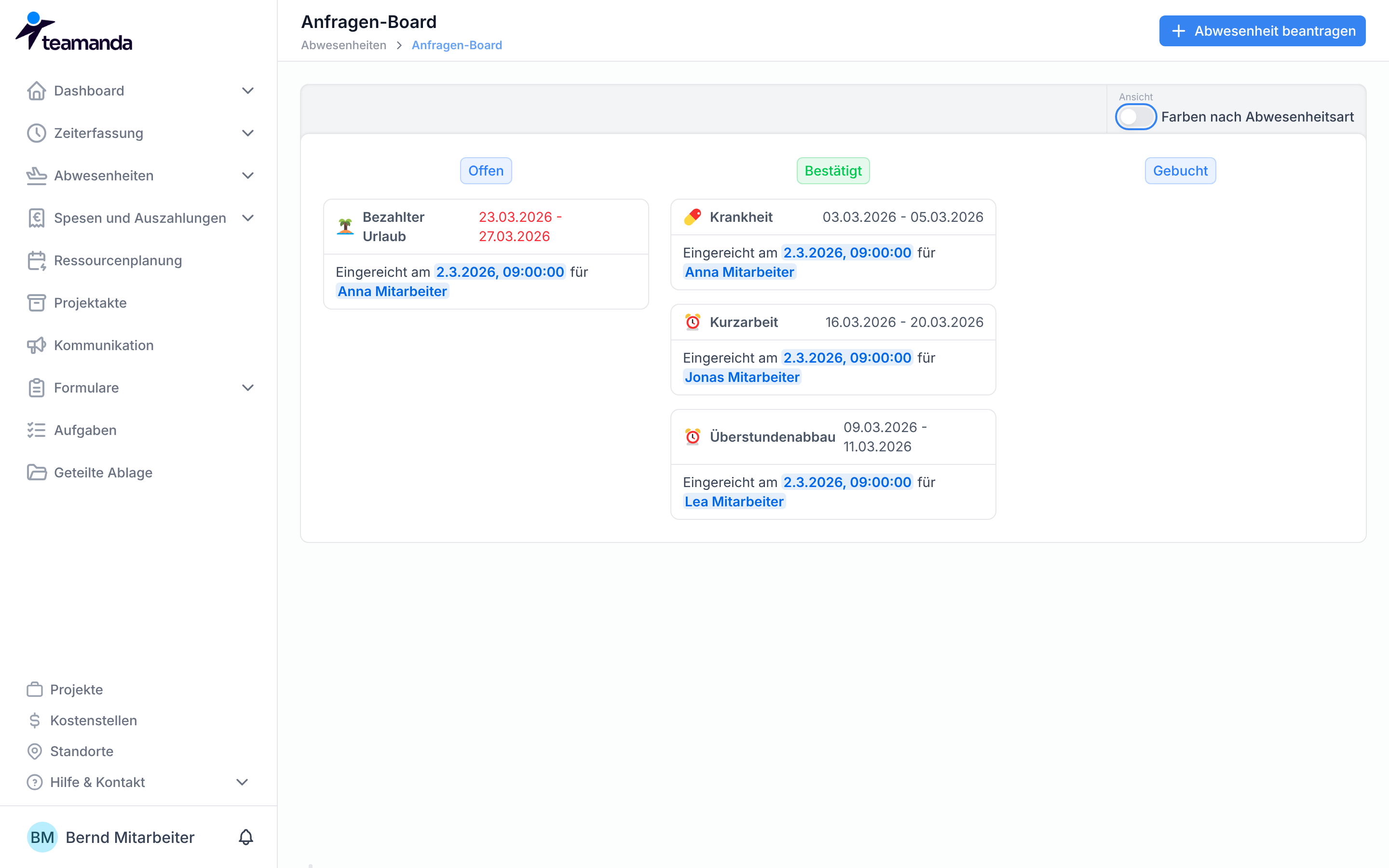Screen dimensions: 1389x868
Task: Click the BM user avatar
Action: point(42,838)
